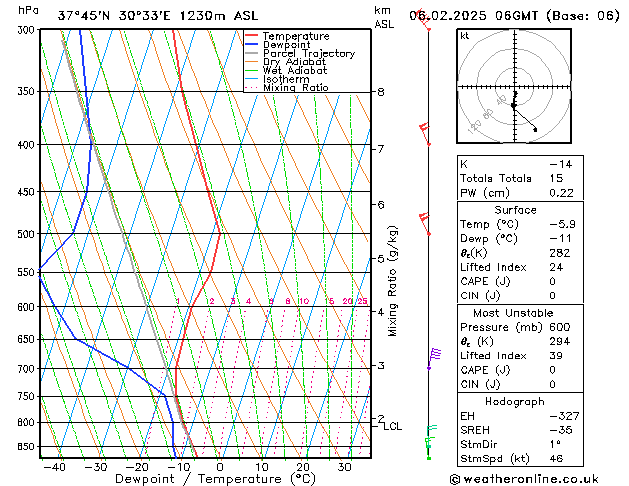The width and height of the screenshot is (629, 486).
Task: Click the 30 temperature axis label
Action: click(x=345, y=467)
